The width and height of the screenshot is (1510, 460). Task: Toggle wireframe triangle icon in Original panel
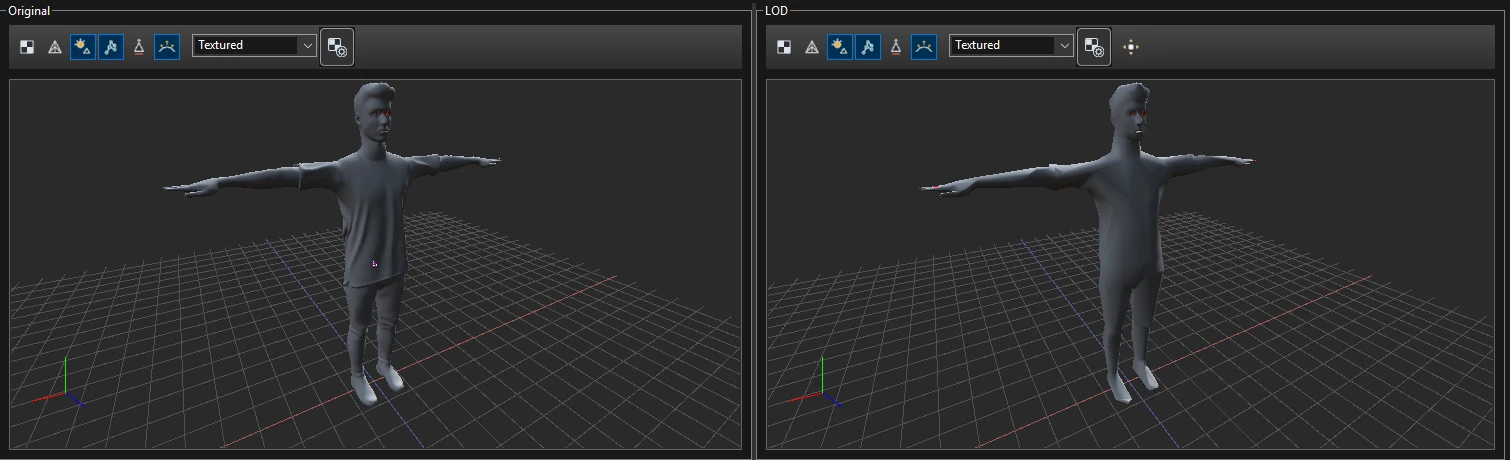55,47
